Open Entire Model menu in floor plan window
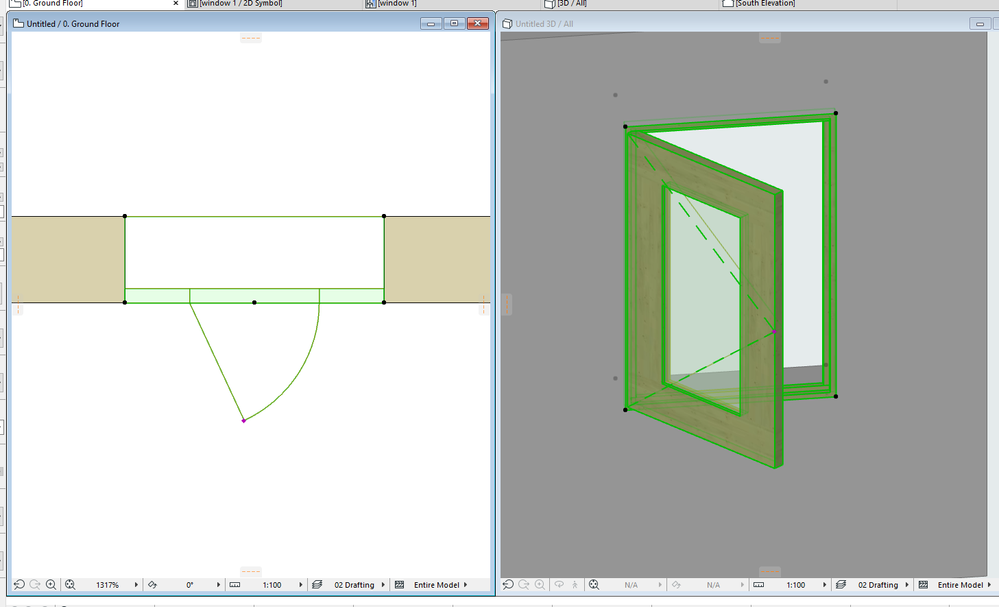The height and width of the screenshot is (607, 999). (x=466, y=585)
